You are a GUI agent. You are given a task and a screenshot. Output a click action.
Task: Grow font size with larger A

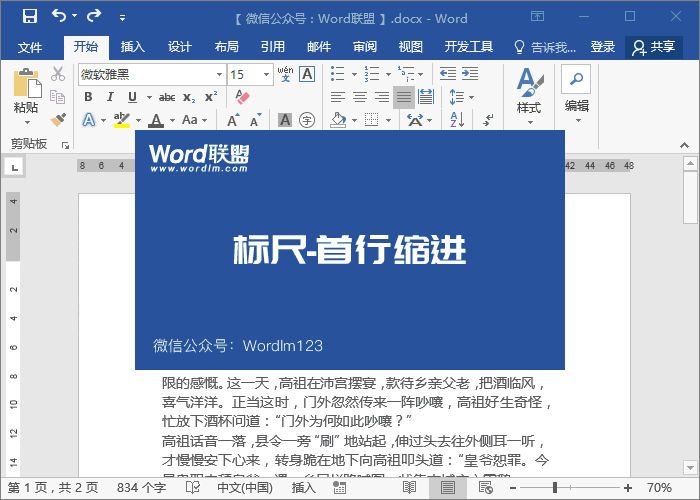[233, 120]
